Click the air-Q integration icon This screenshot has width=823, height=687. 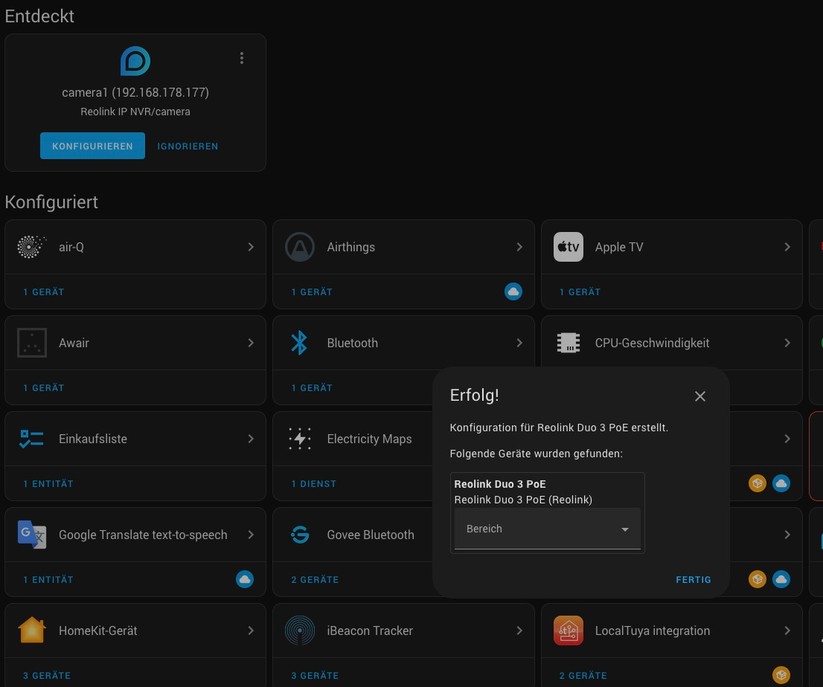[31, 246]
